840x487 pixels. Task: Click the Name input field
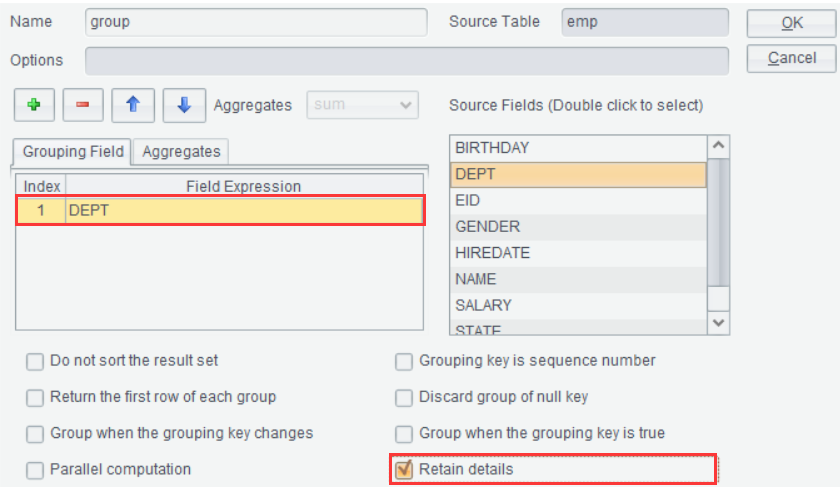point(256,22)
